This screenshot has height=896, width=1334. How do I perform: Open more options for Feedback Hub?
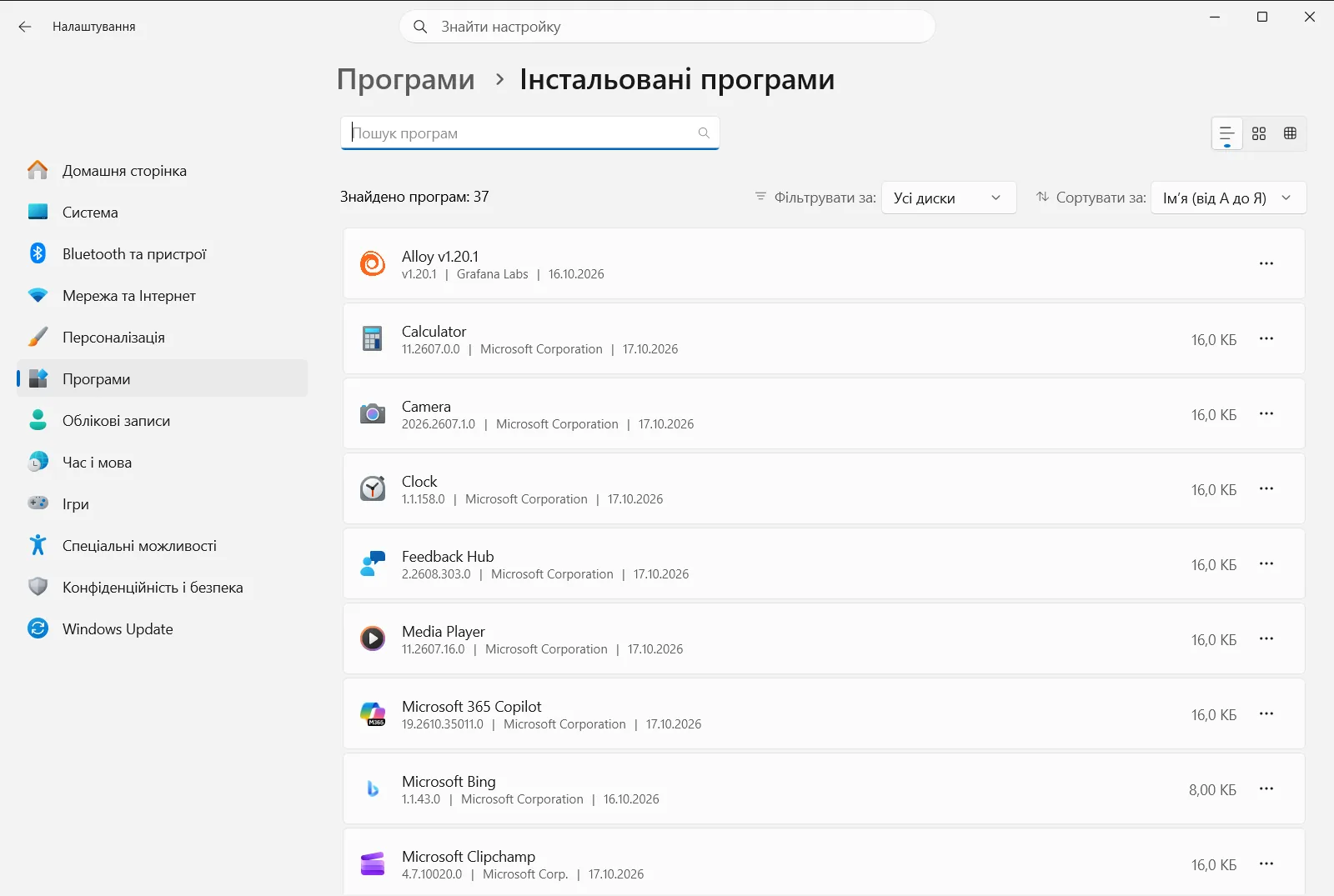(x=1266, y=563)
